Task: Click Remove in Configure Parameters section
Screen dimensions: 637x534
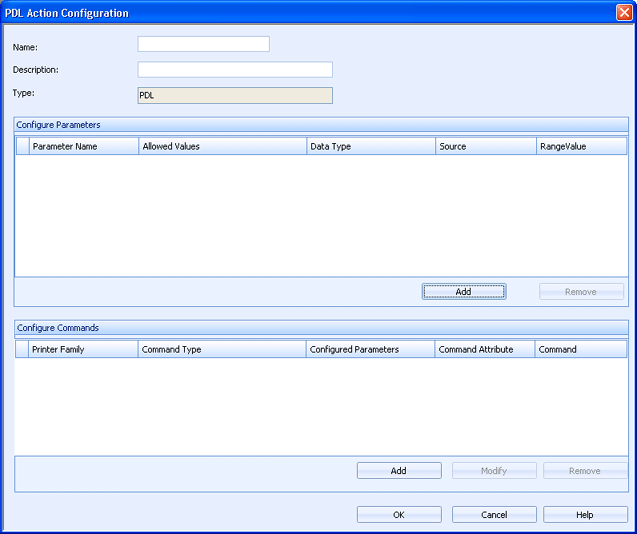Action: pyautogui.click(x=581, y=291)
